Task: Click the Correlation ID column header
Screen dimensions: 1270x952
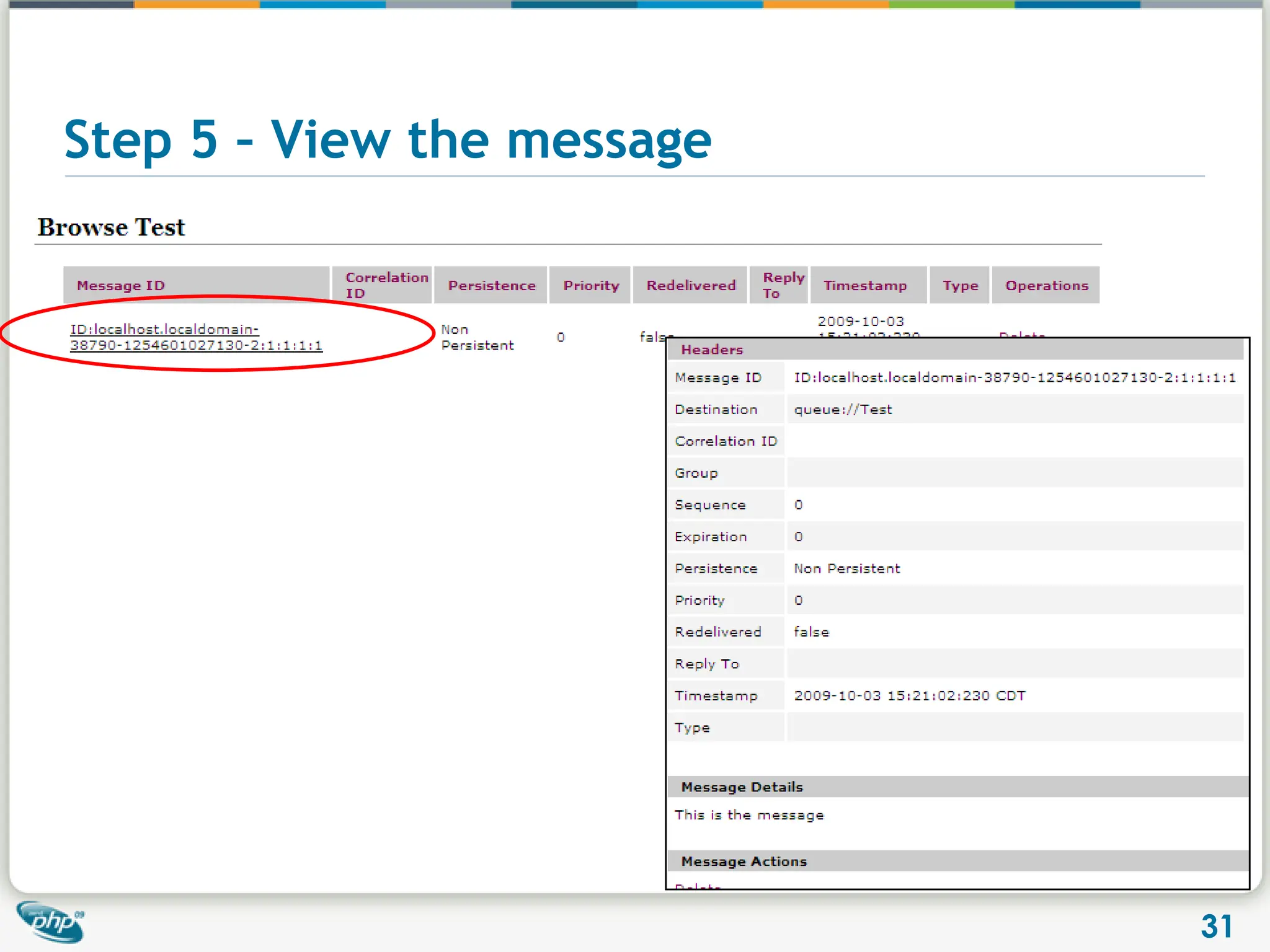Action: coord(382,285)
